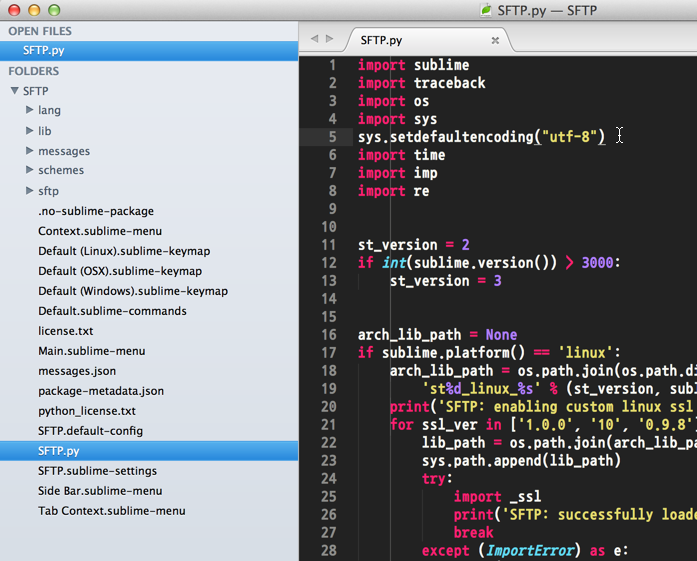Open Default.sublime-commands file
This screenshot has height=561, width=697.
[112, 311]
